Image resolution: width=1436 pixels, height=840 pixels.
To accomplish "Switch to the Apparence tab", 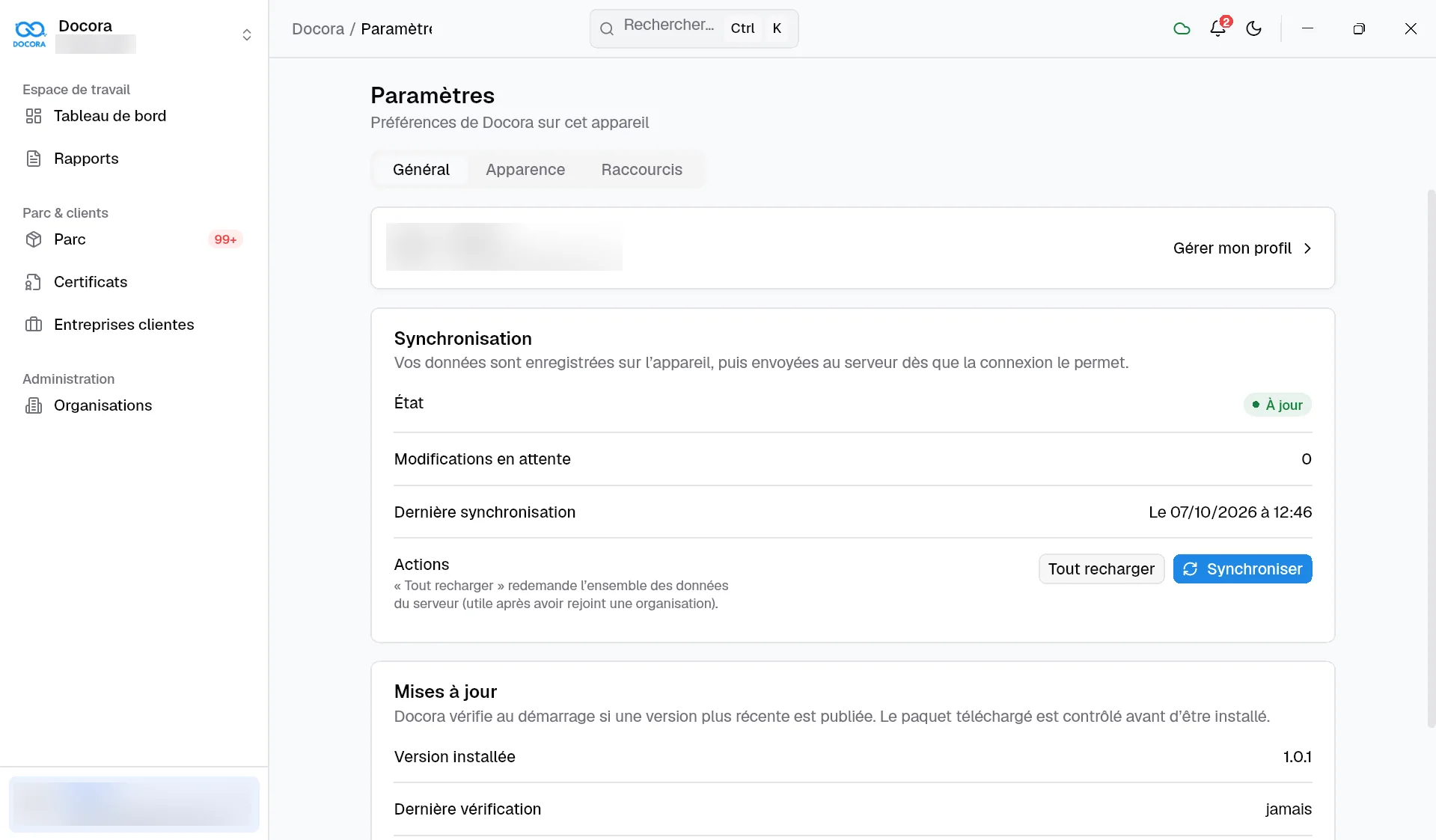I will click(525, 170).
